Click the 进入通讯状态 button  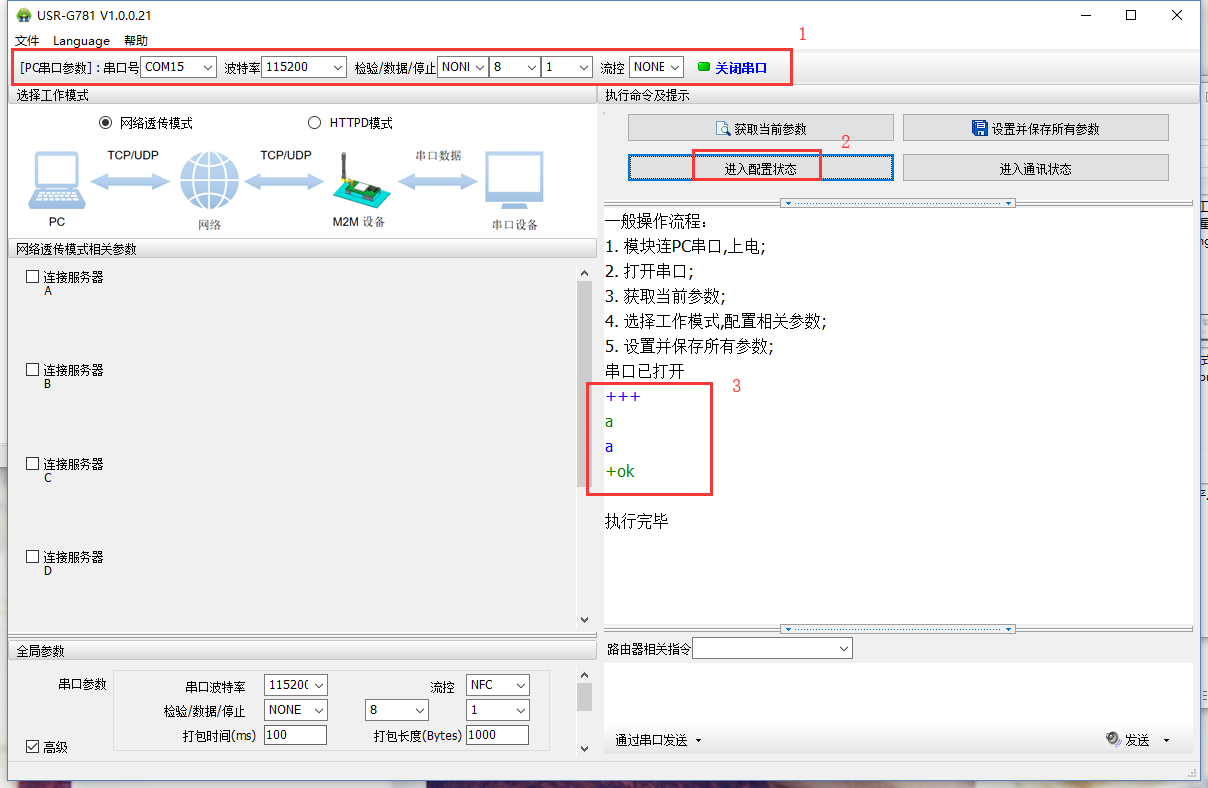pos(1035,168)
